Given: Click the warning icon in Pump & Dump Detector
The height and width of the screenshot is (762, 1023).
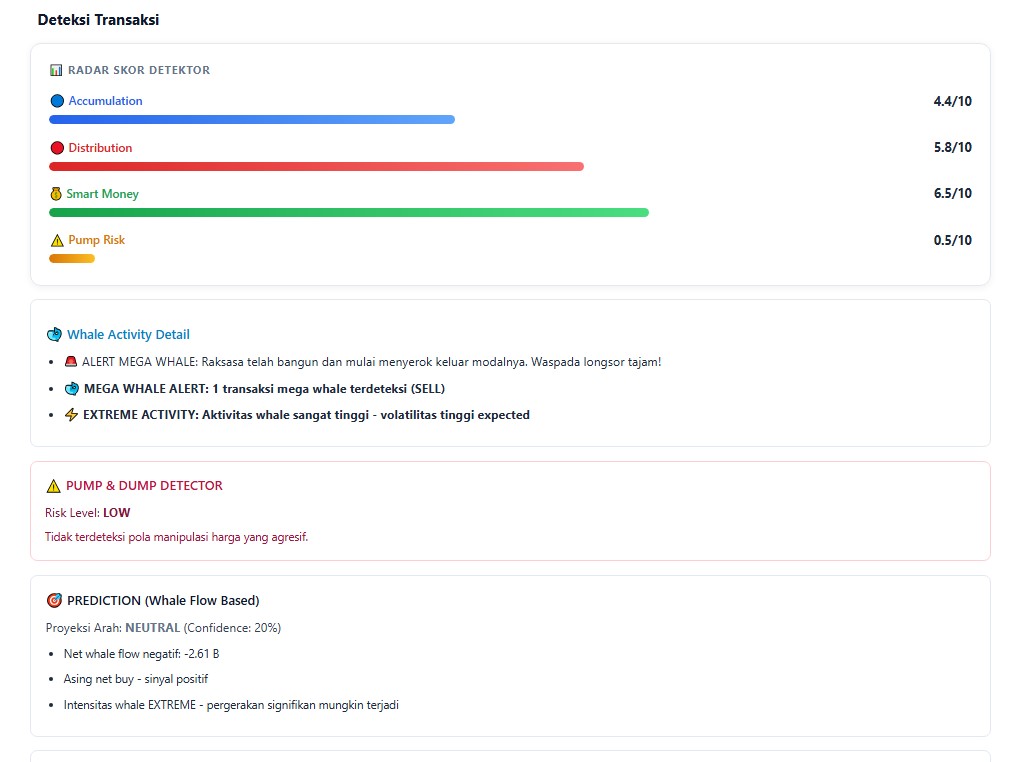Looking at the screenshot, I should 54,486.
